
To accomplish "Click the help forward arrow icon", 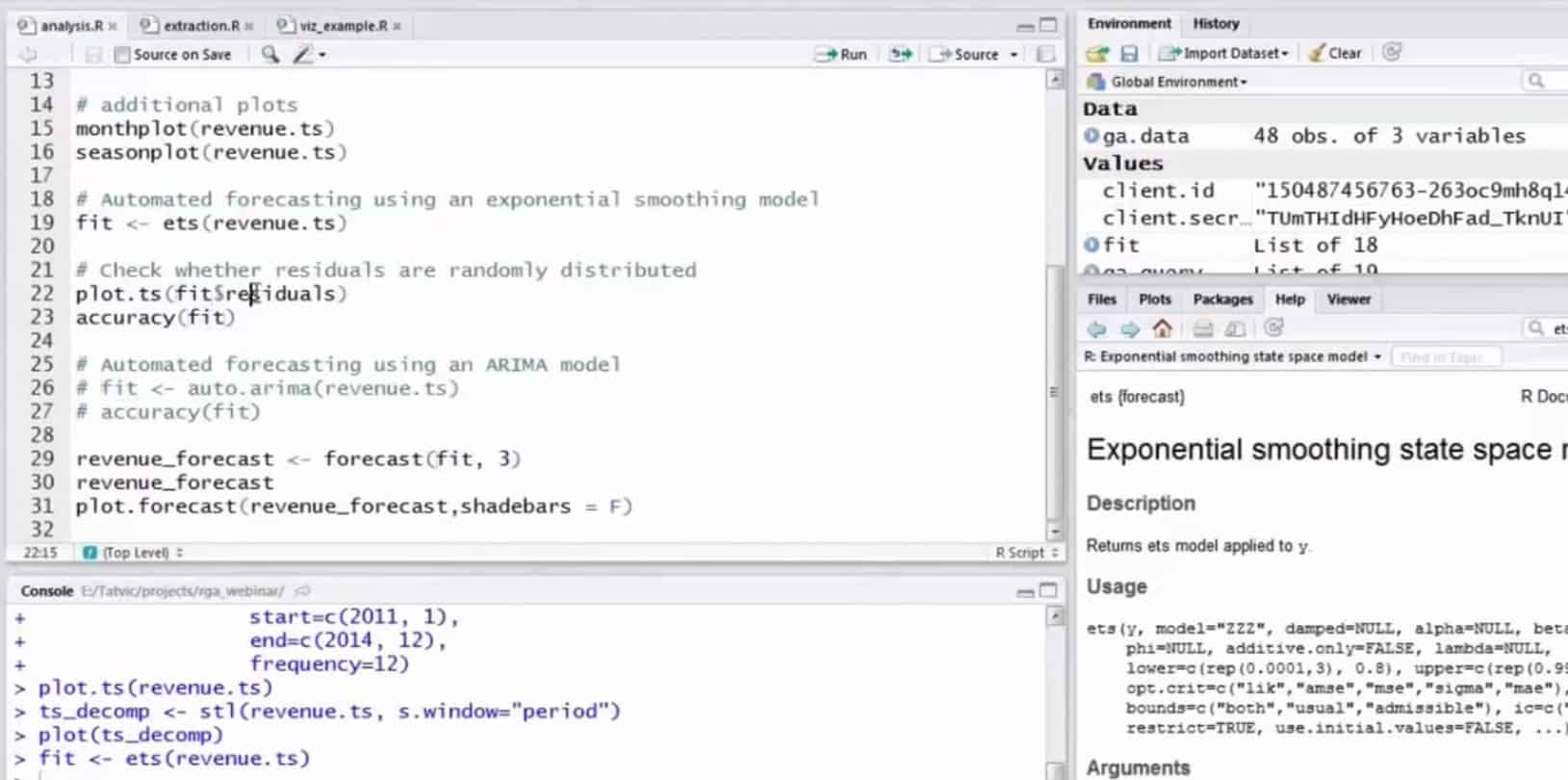I will tap(1129, 329).
